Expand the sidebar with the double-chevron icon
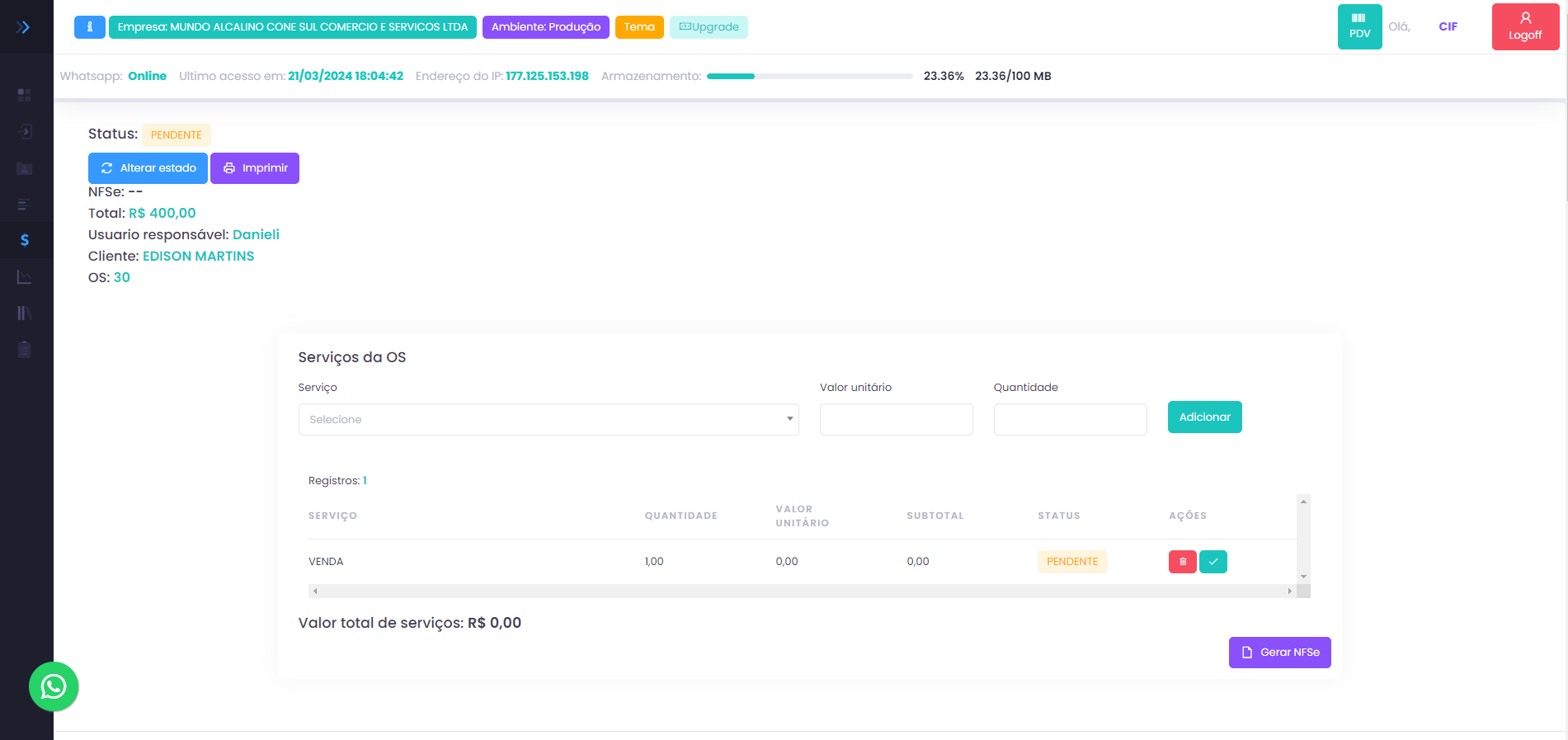Image resolution: width=1568 pixels, height=740 pixels. (23, 27)
